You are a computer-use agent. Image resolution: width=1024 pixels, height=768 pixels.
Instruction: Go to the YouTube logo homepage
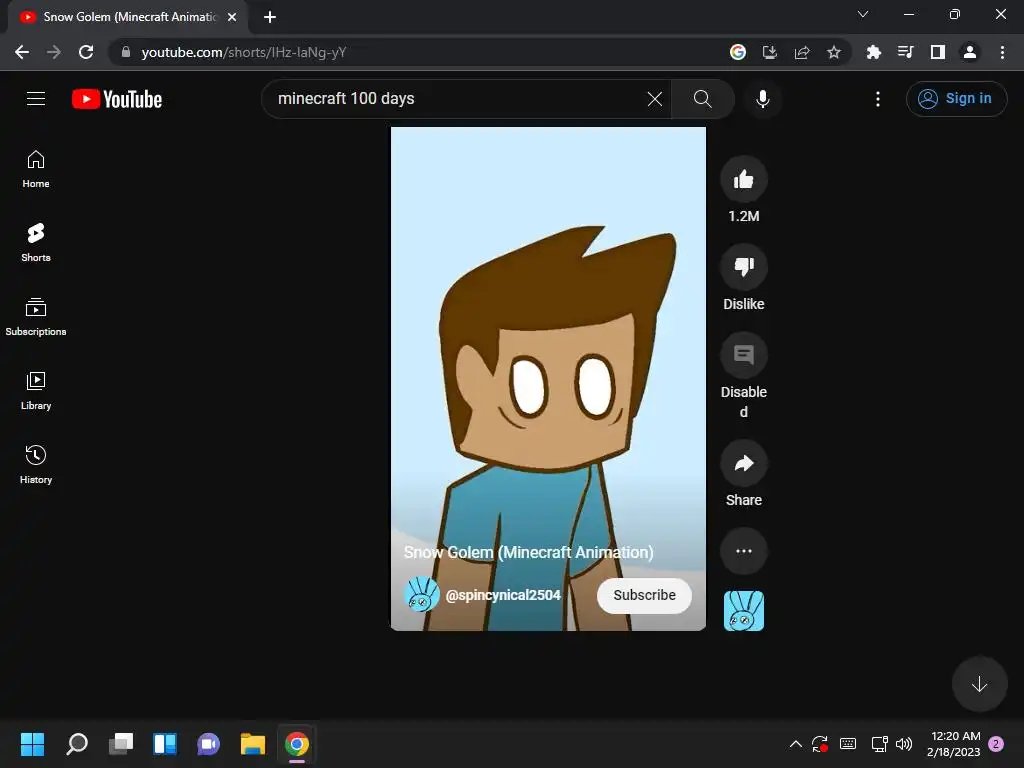[117, 99]
